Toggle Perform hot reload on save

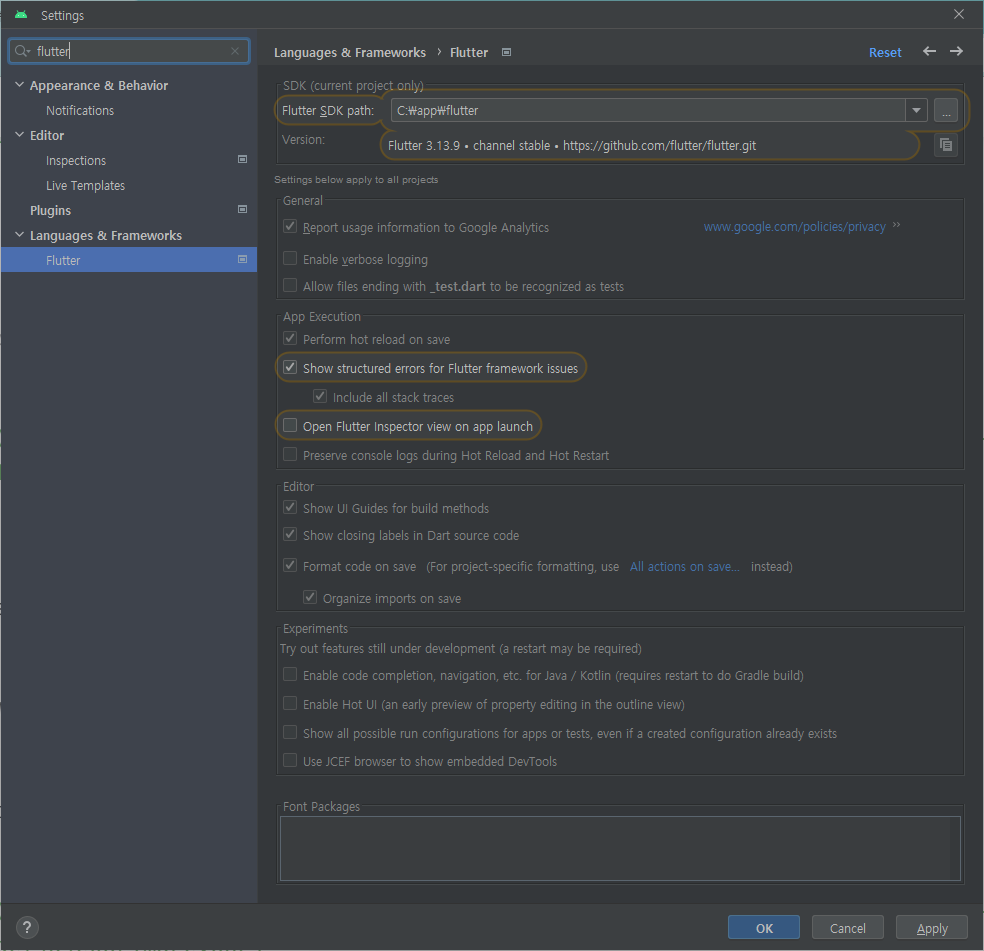coord(290,338)
